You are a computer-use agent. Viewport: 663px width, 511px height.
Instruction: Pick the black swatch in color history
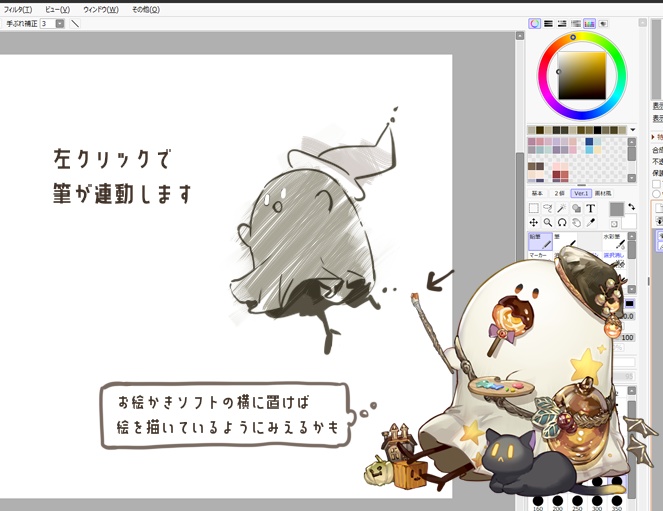(597, 130)
